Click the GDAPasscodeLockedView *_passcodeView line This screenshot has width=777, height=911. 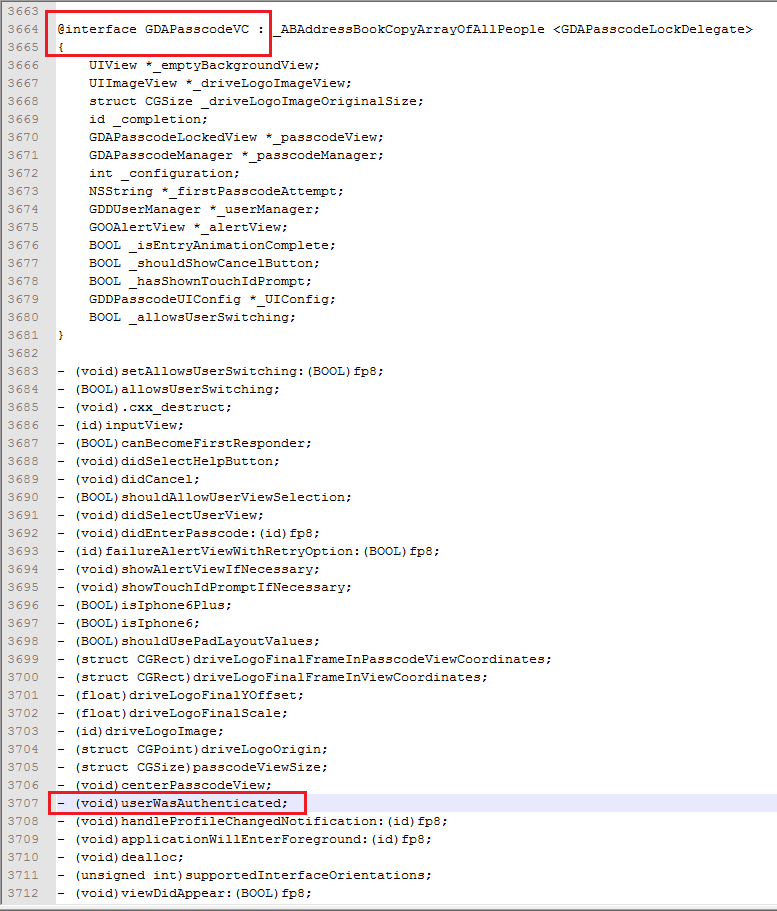point(237,137)
